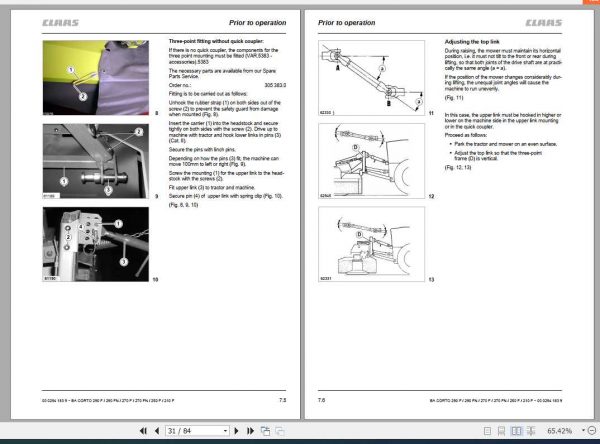600x444 pixels.
Task: Click 'Proceed as follows:' line
Action: pyautogui.click(x=466, y=135)
